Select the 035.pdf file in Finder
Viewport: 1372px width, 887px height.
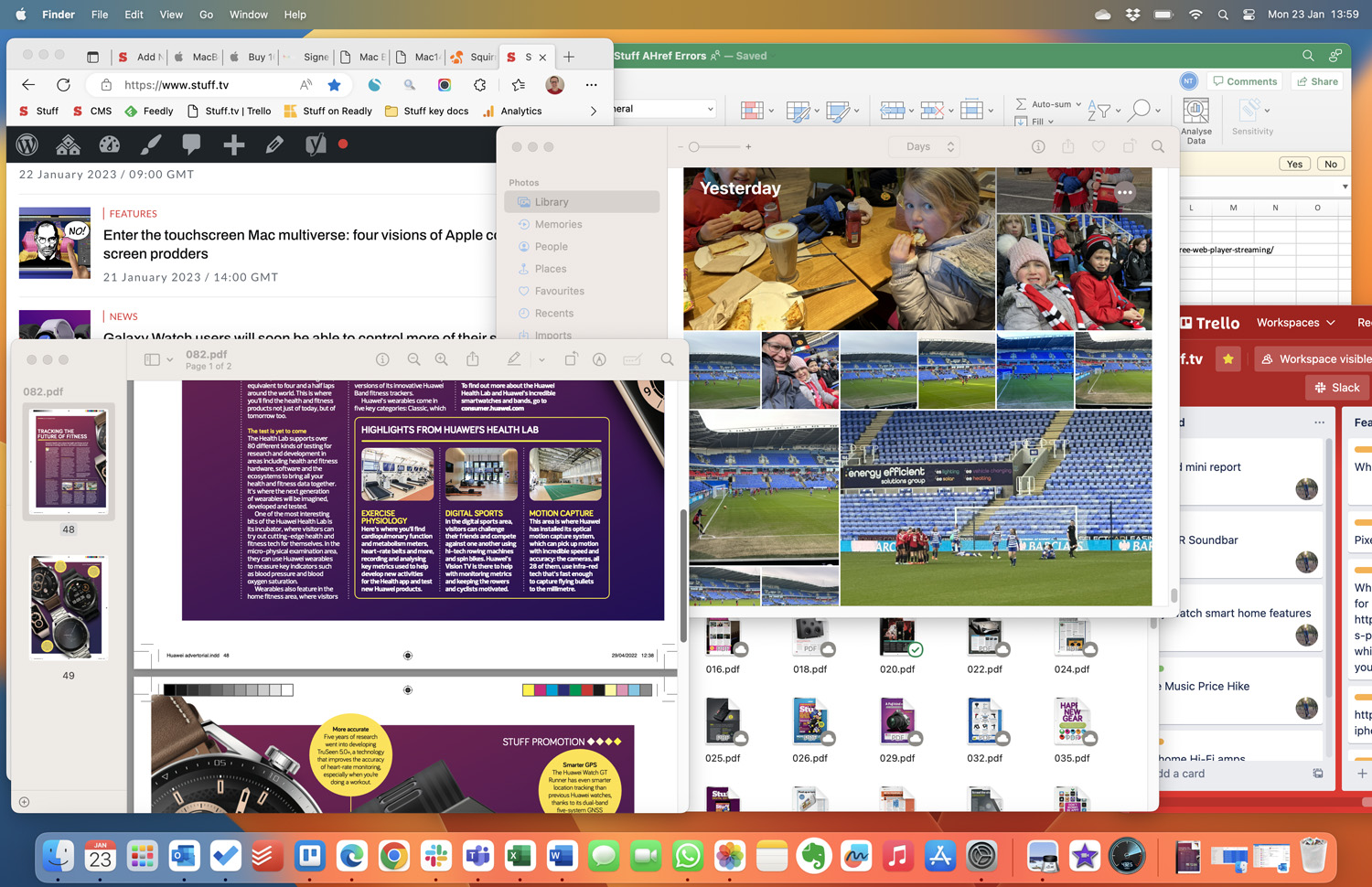[x=1072, y=732]
